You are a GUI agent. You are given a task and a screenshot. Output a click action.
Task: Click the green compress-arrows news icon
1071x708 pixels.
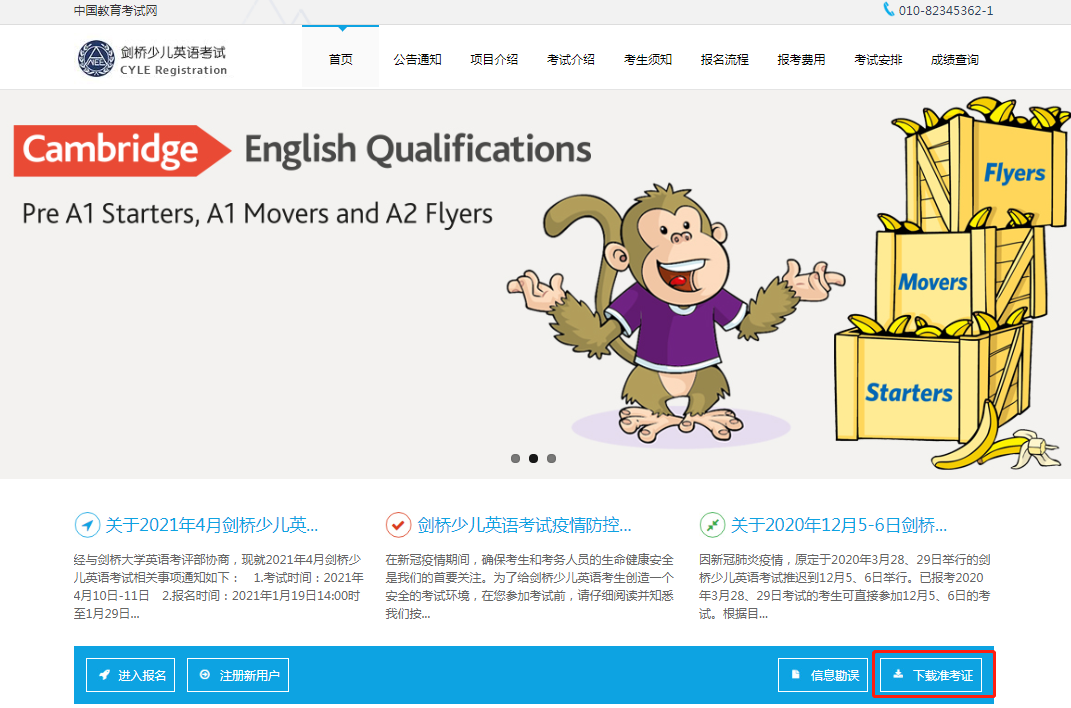712,525
